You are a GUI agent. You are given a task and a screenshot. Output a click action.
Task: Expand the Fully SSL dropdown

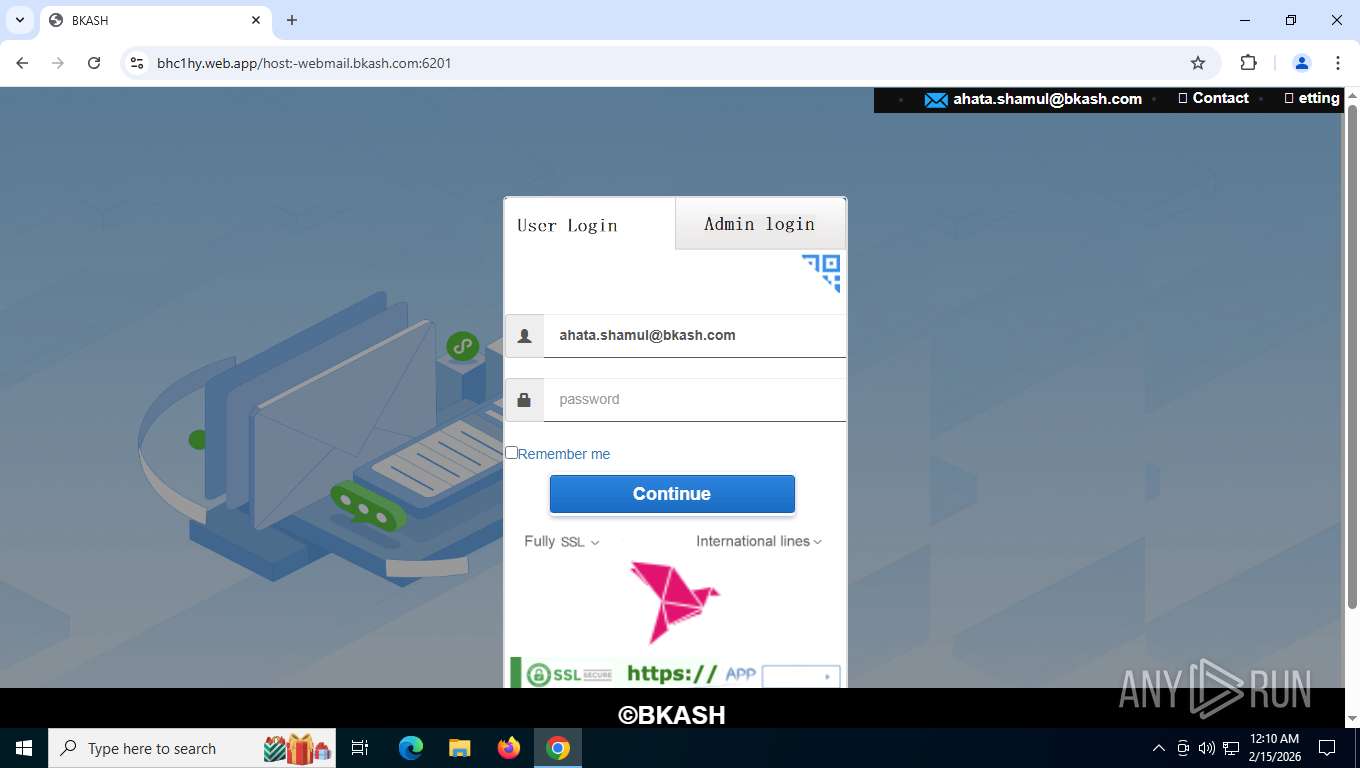562,542
